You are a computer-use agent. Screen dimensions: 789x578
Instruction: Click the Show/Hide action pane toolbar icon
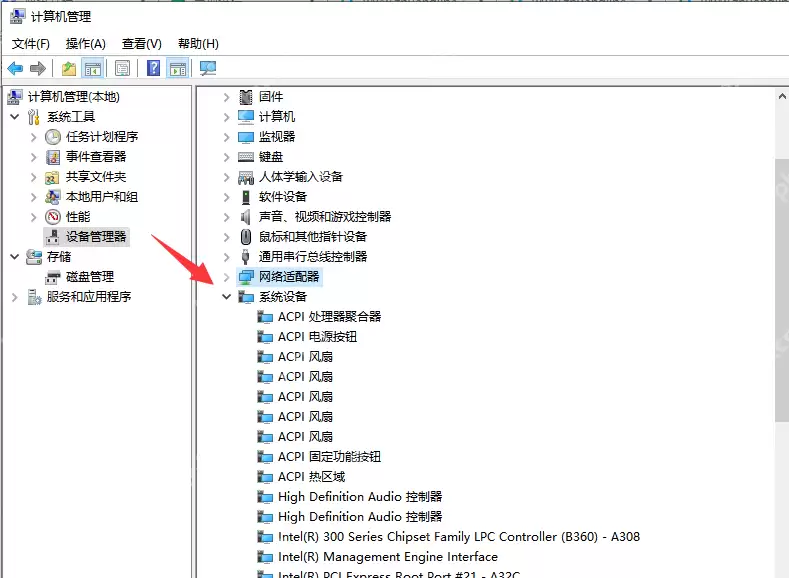point(178,68)
